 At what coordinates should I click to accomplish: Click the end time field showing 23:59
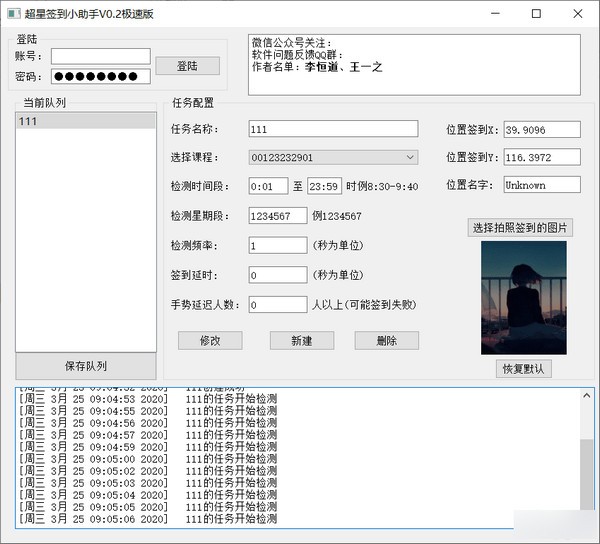pyautogui.click(x=324, y=186)
